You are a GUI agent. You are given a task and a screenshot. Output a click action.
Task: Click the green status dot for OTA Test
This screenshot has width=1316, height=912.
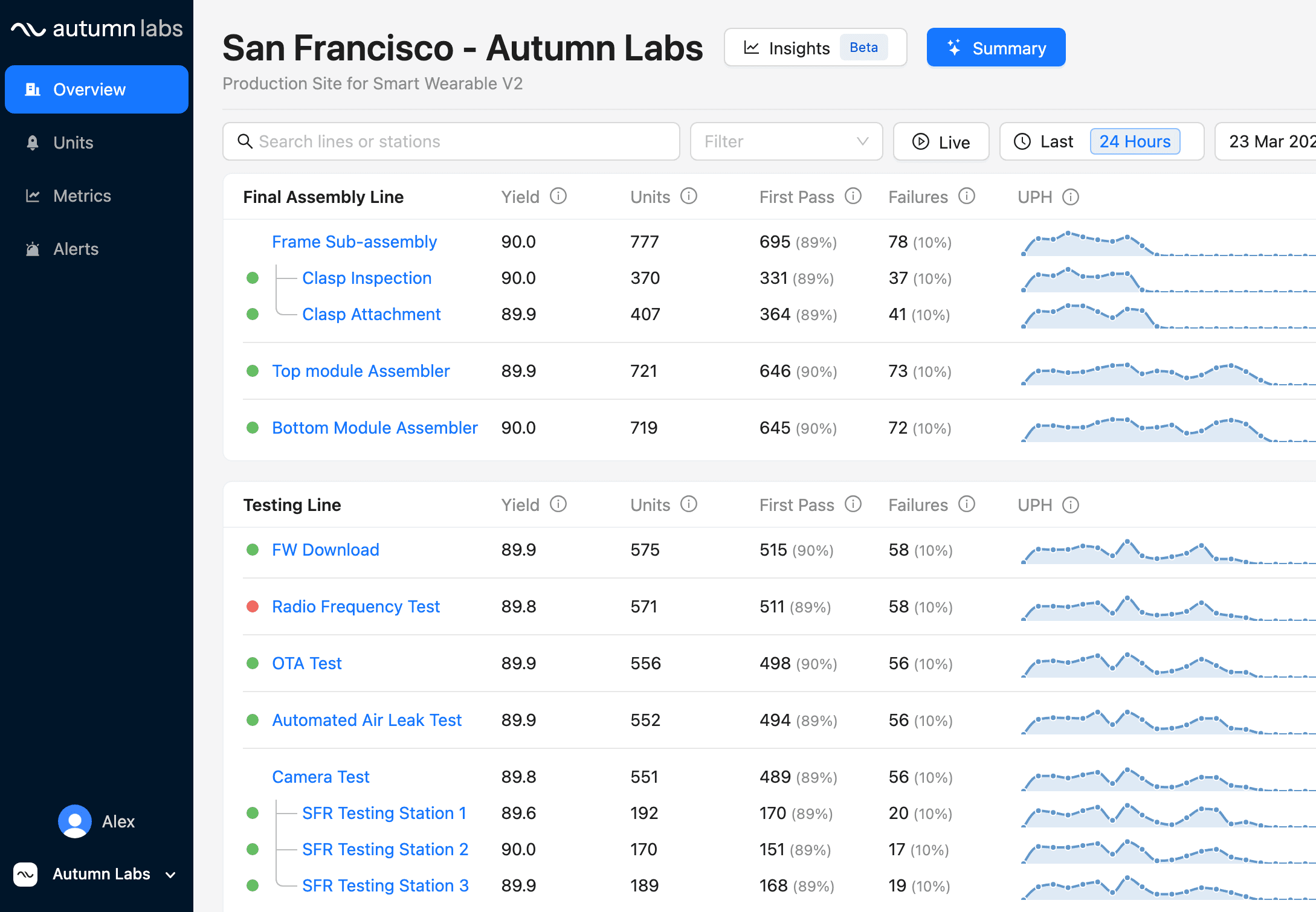coord(253,663)
